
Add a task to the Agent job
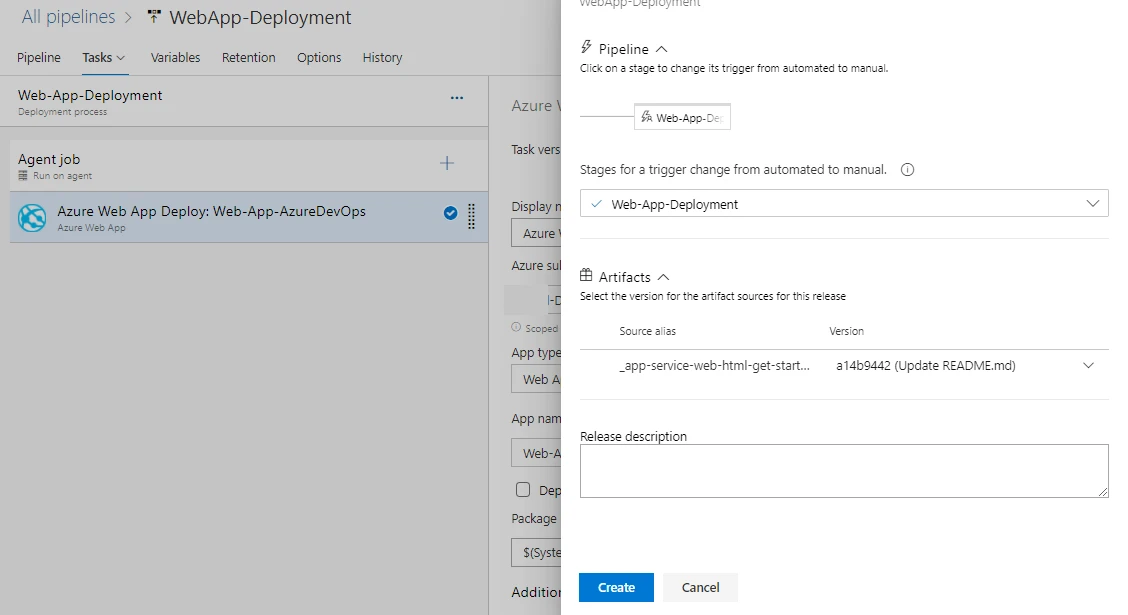coord(446,161)
